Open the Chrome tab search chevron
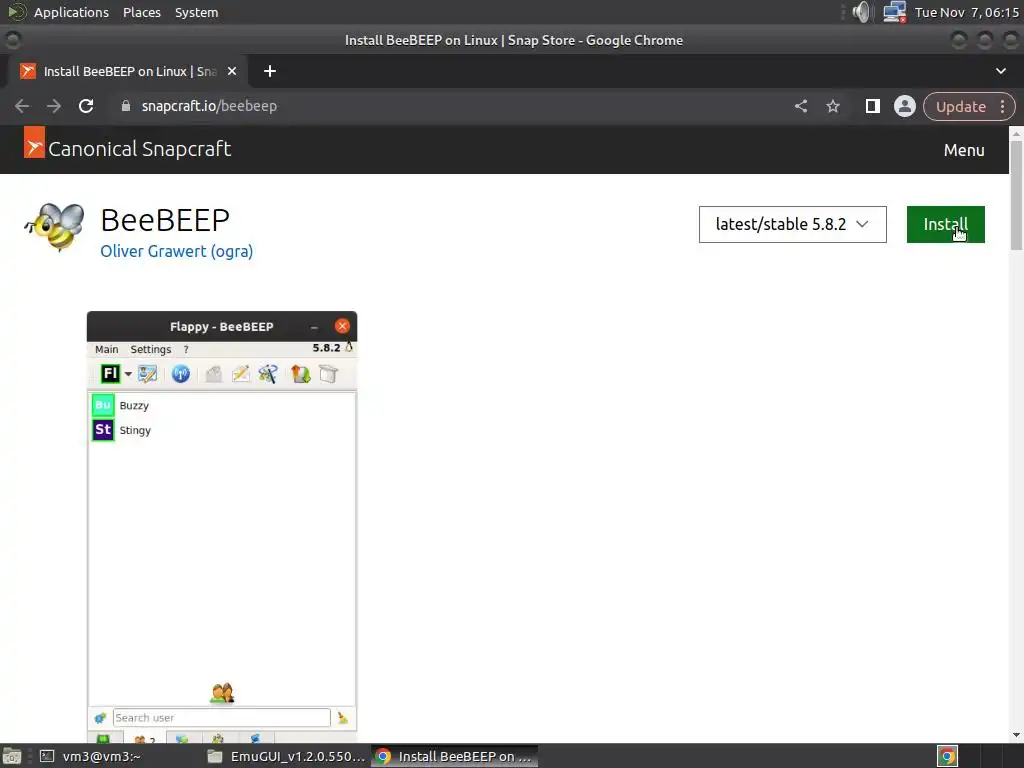The image size is (1024, 768). tap(1000, 71)
